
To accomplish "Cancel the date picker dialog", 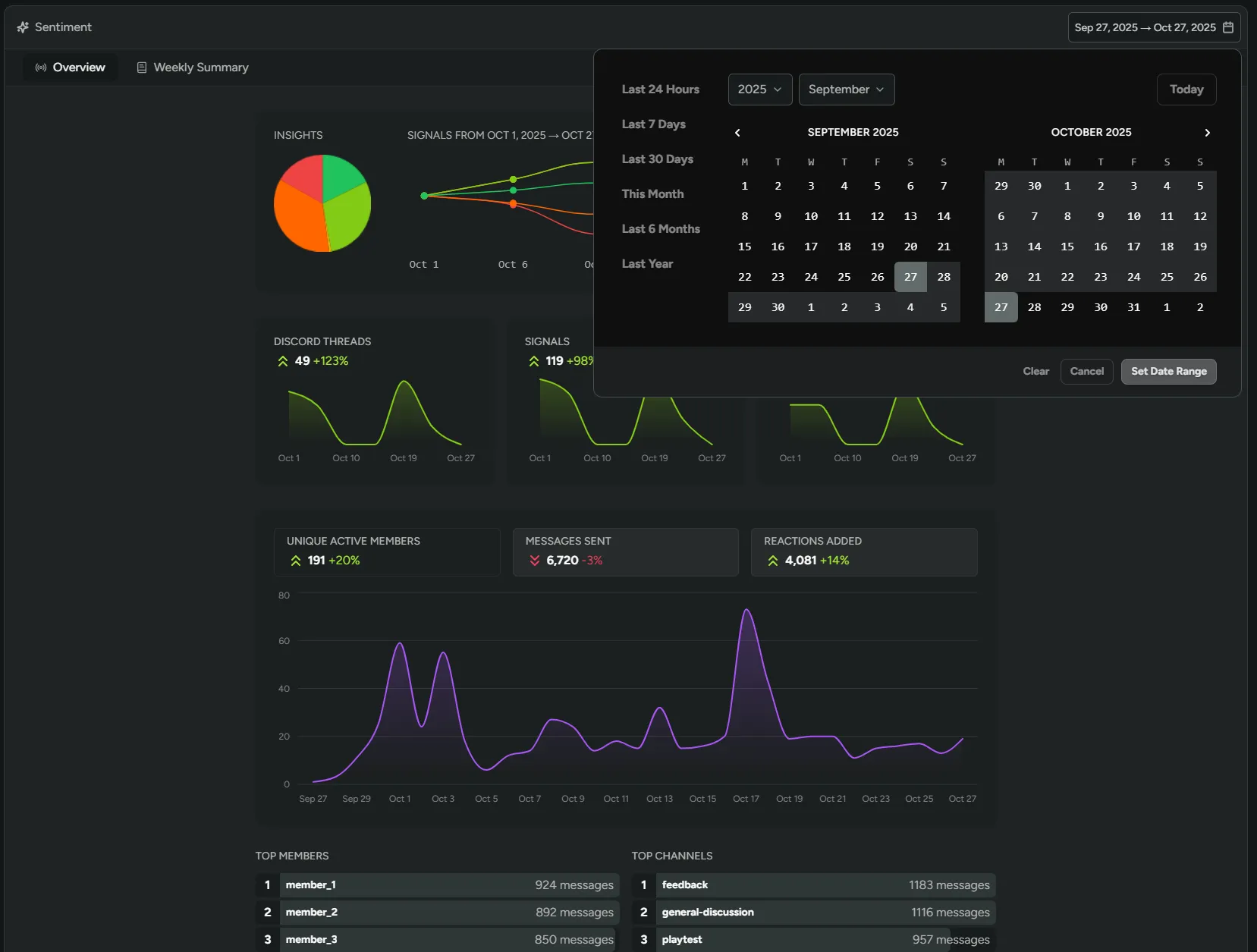I will (x=1086, y=372).
